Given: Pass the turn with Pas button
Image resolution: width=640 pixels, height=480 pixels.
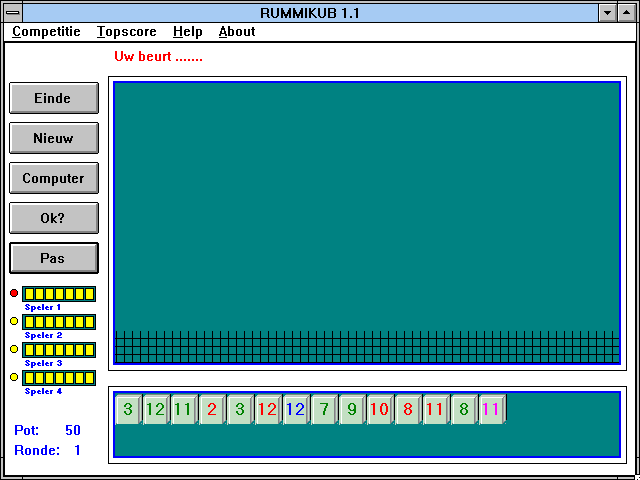Looking at the screenshot, I should coord(54,258).
